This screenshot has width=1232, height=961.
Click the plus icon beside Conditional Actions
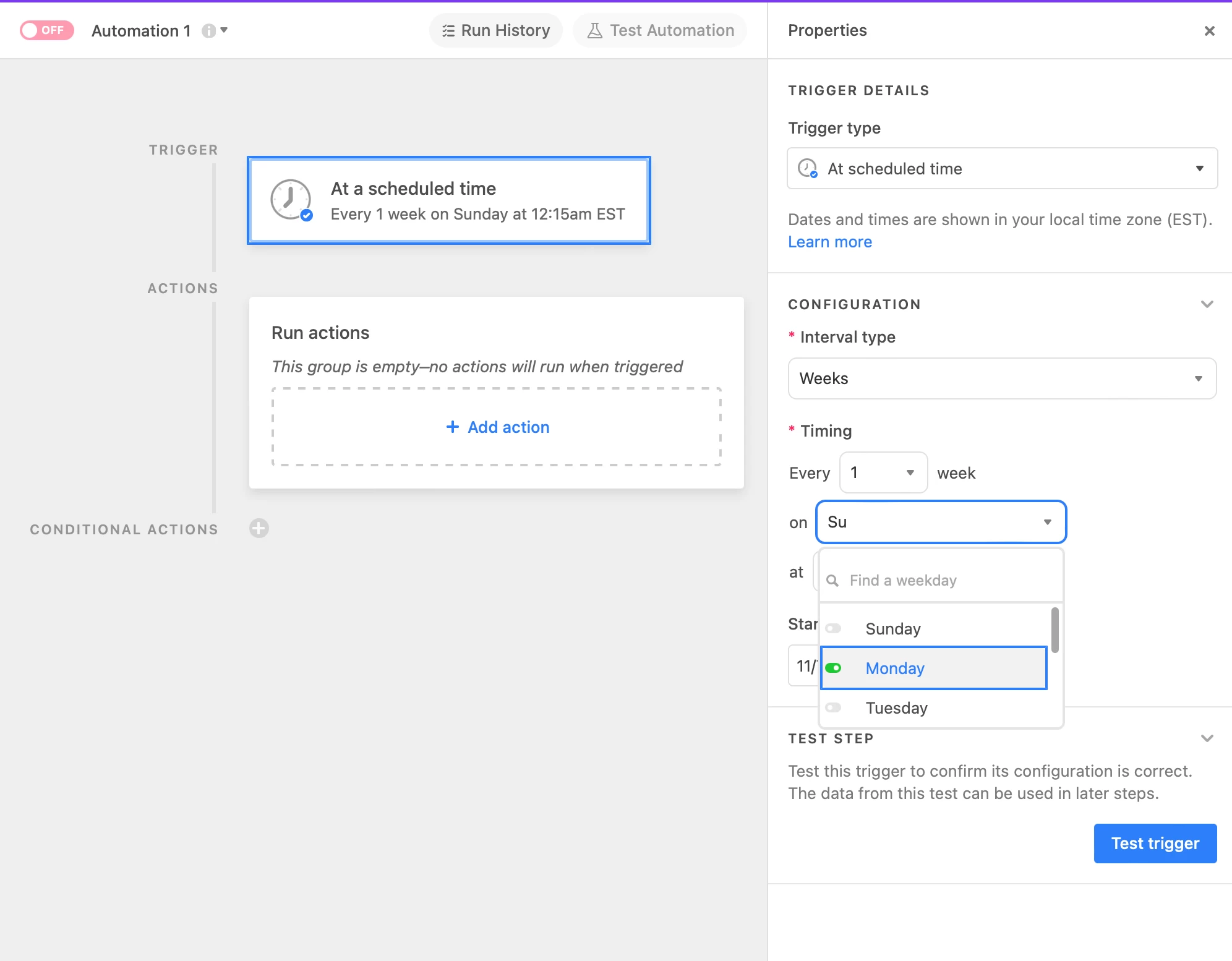(259, 528)
